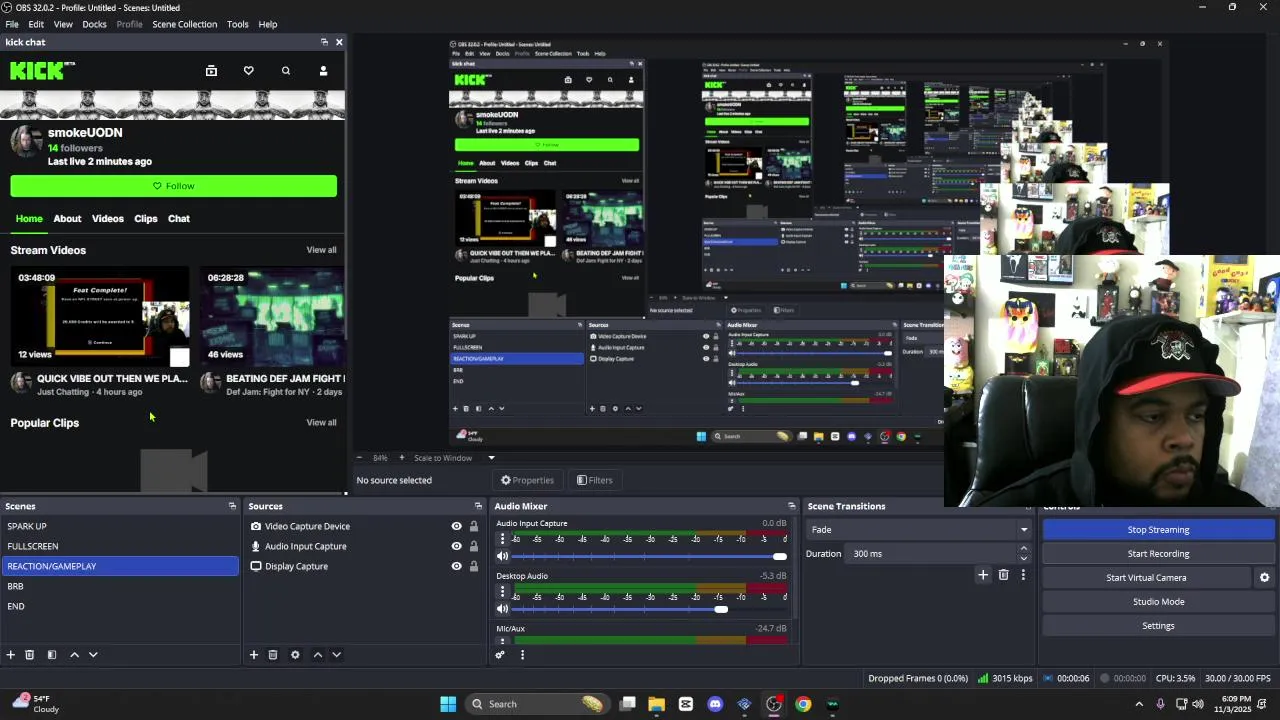Zoom in the preview with plus icon
Viewport: 1280px width, 720px height.
pos(402,458)
